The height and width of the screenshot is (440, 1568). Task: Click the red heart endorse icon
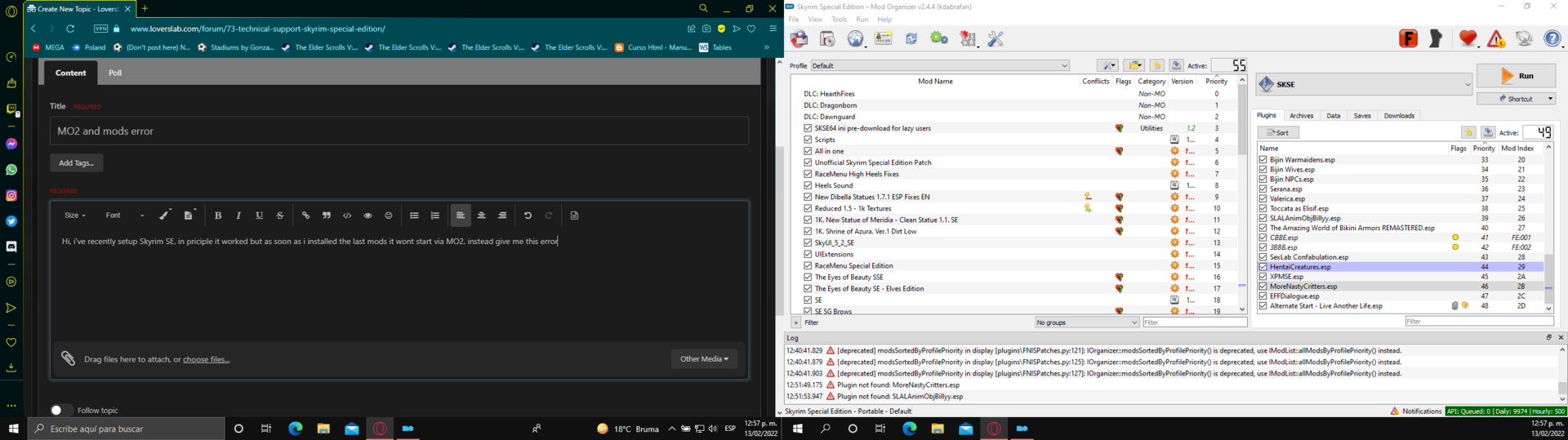(x=1468, y=38)
